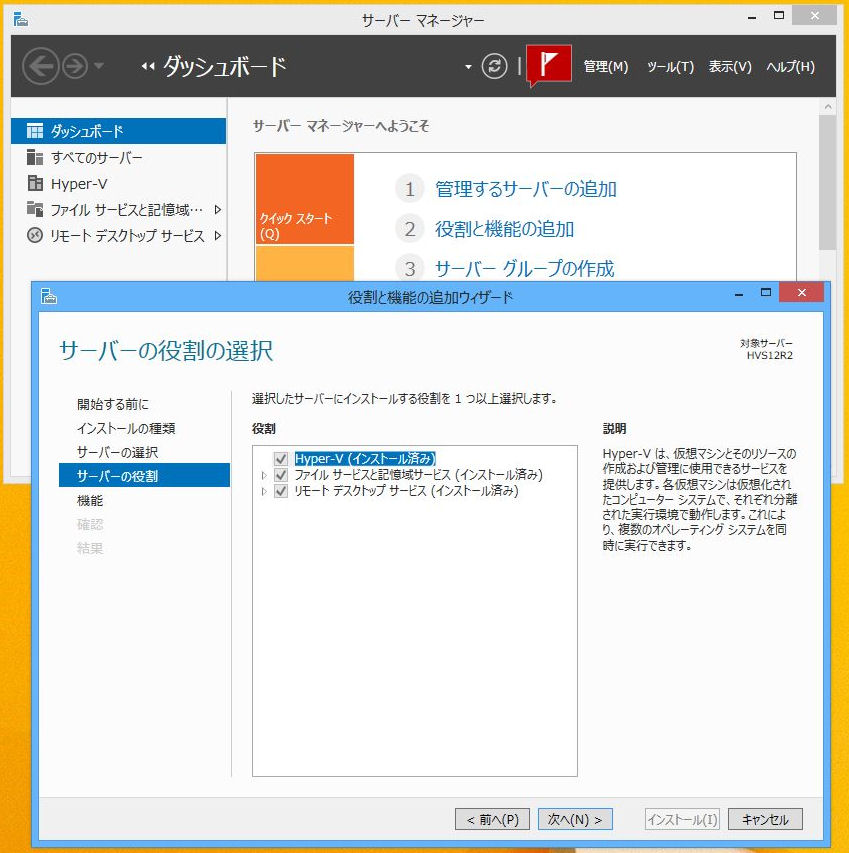Click the back arrow in Server Manager

point(40,66)
